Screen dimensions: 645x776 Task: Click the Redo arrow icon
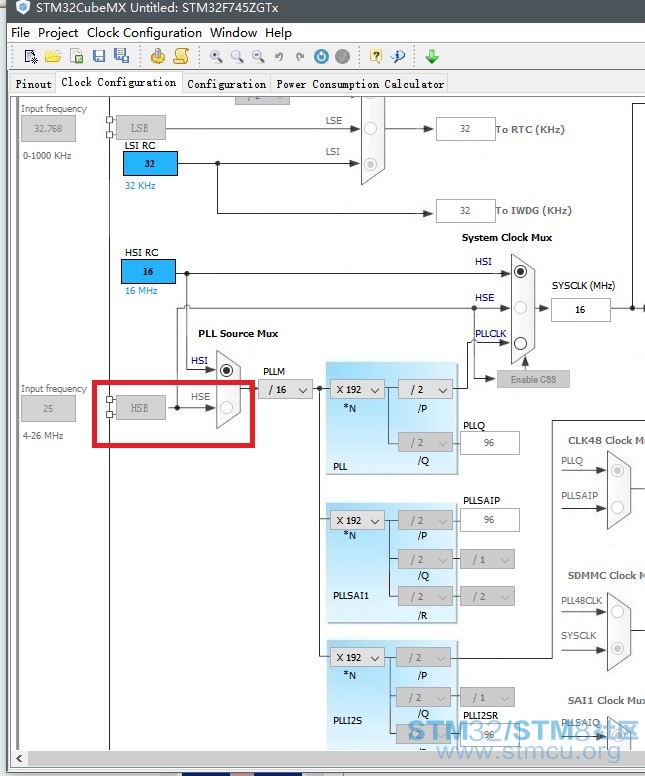[300, 56]
